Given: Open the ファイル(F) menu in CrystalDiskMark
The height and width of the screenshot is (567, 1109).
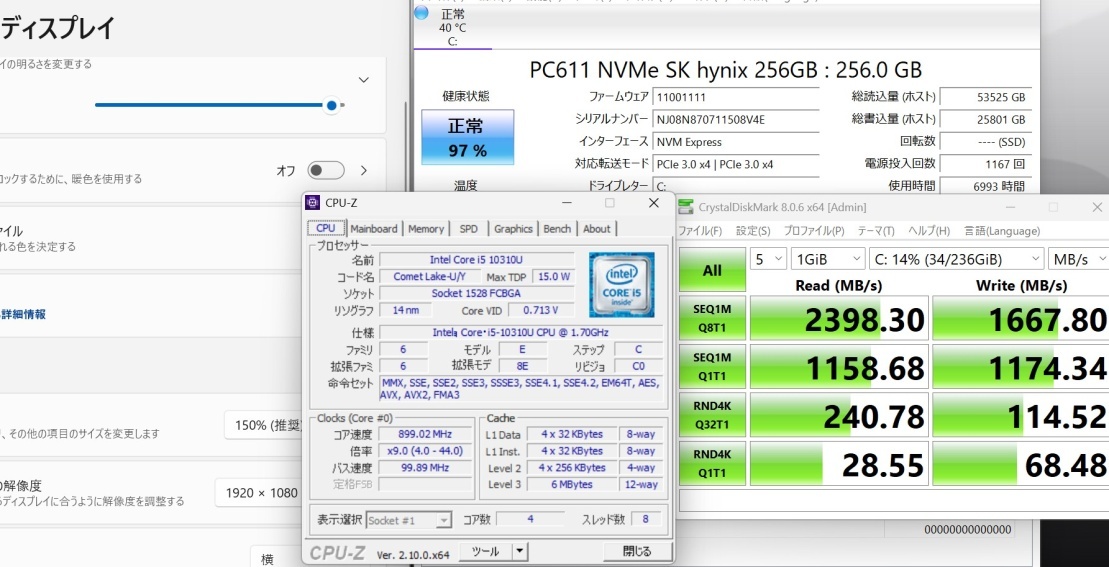Looking at the screenshot, I should [700, 231].
